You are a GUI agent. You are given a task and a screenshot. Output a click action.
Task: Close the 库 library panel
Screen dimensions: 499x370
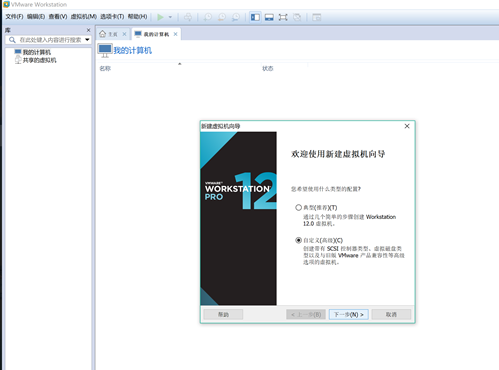click(x=88, y=30)
